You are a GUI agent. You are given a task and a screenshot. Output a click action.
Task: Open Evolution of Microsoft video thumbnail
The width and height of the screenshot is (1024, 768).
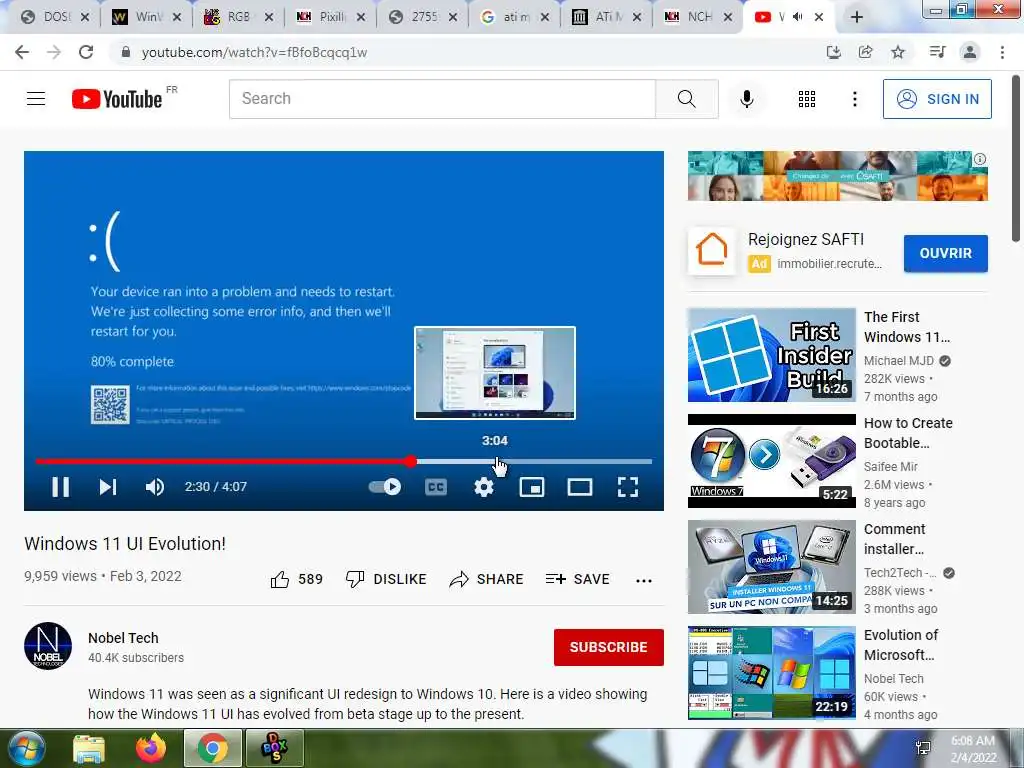(771, 673)
